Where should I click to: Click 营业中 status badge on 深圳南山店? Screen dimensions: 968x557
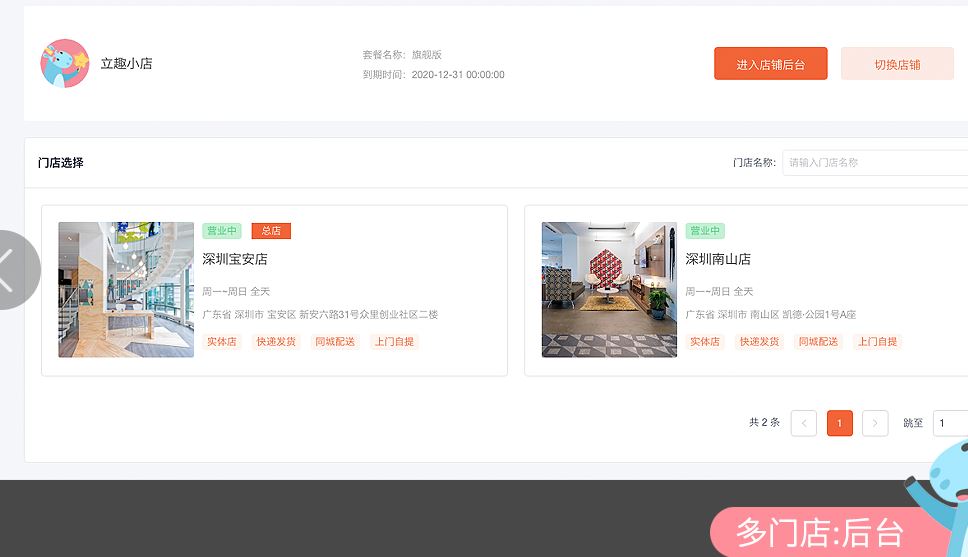pos(705,231)
